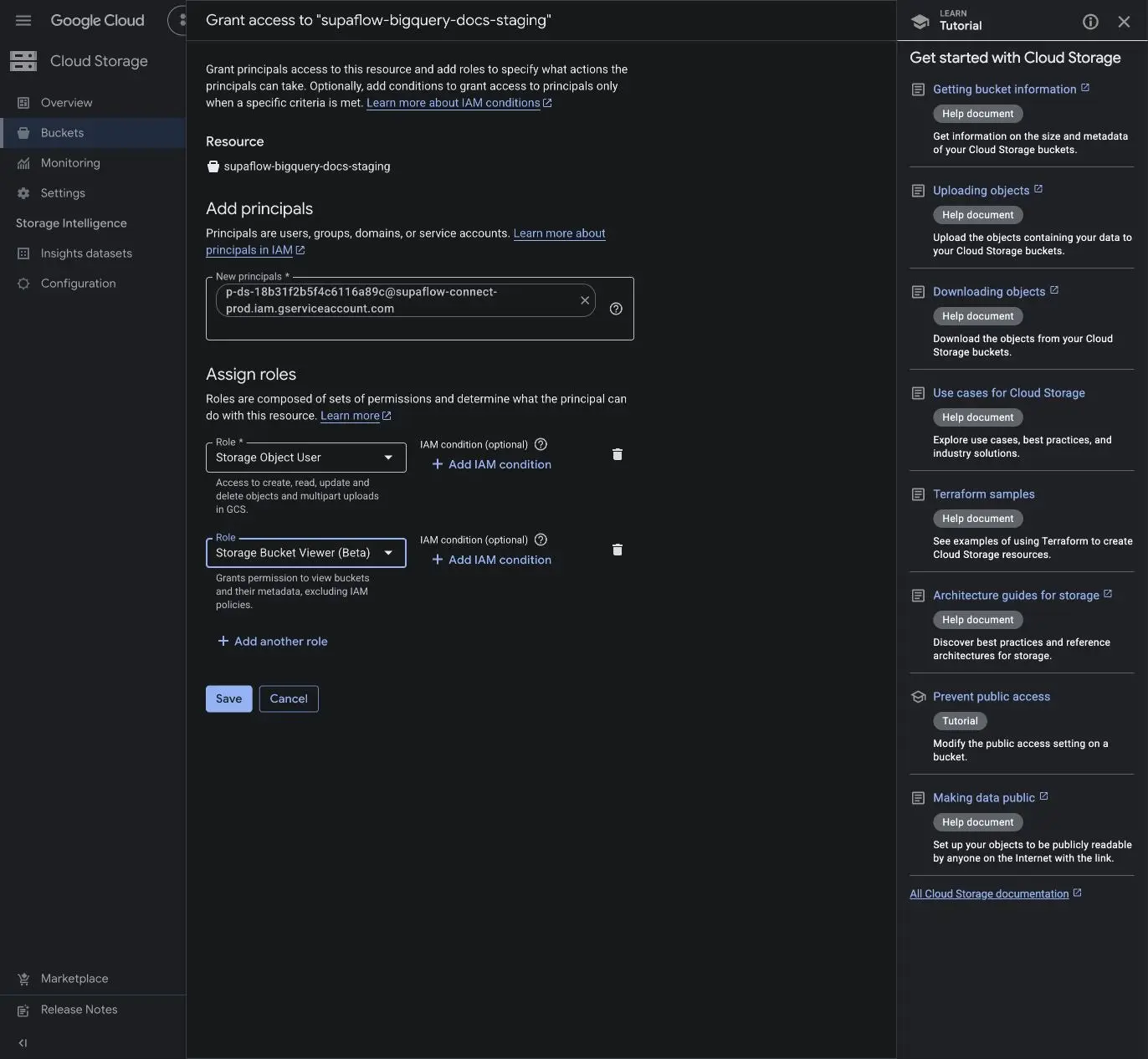This screenshot has height=1059, width=1148.
Task: Click the Overview sidebar icon
Action: pos(23,102)
